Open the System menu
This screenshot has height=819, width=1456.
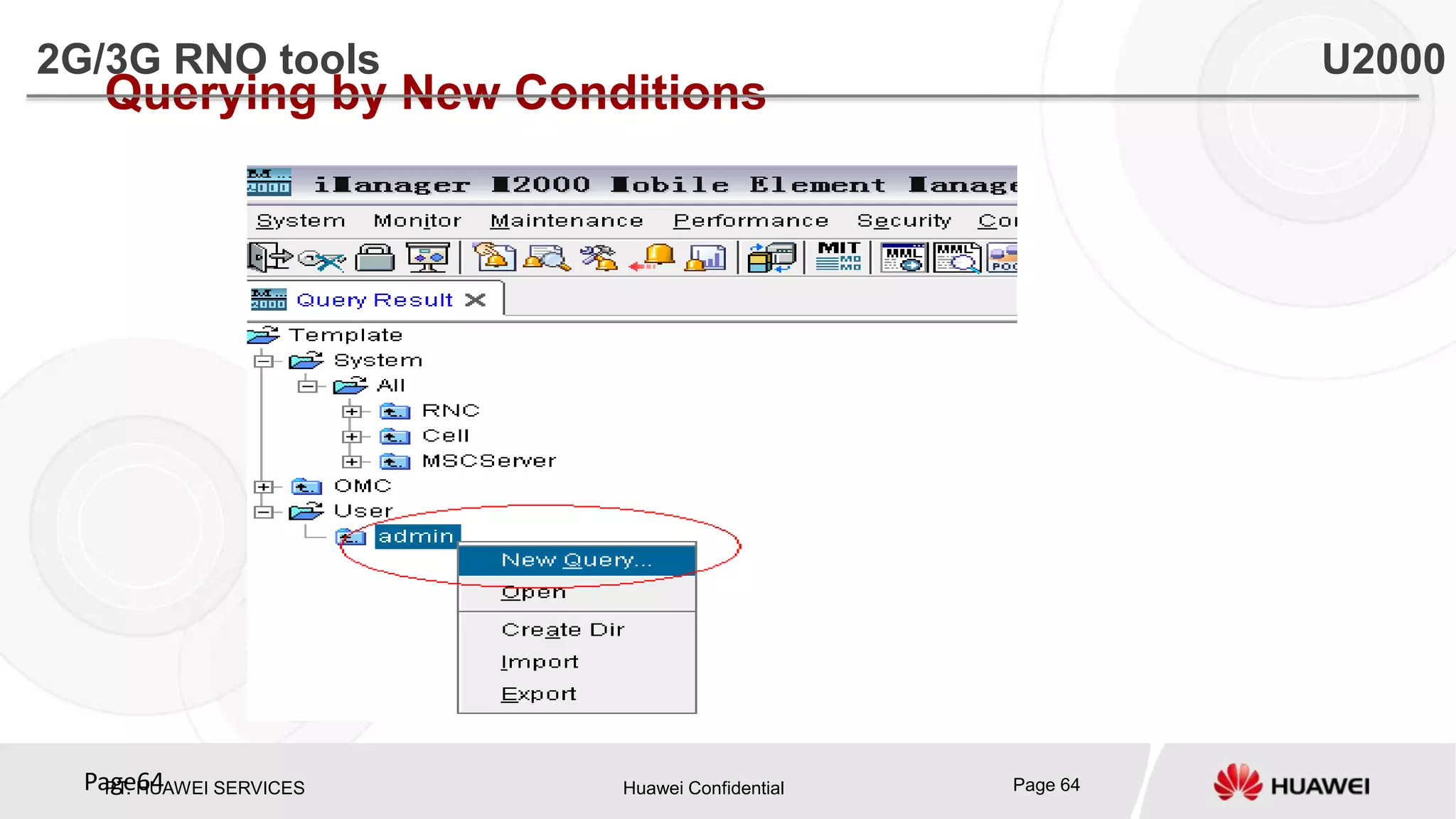301,221
